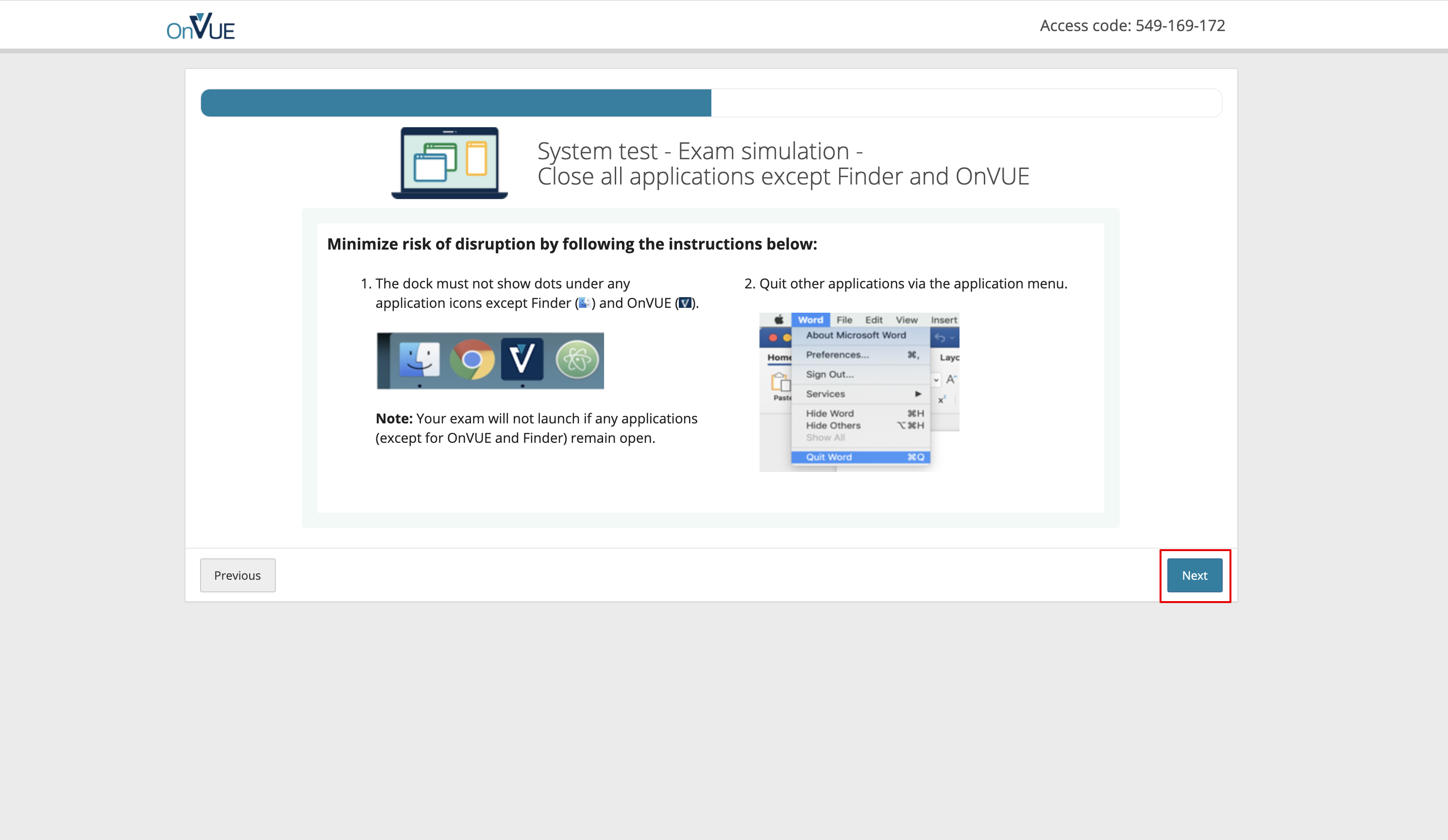Image resolution: width=1448 pixels, height=840 pixels.
Task: Go back with the Previous button
Action: click(237, 575)
